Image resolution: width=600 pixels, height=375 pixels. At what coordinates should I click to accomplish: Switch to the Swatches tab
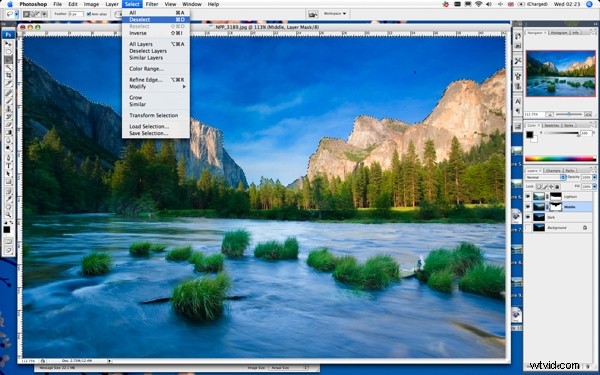click(552, 125)
